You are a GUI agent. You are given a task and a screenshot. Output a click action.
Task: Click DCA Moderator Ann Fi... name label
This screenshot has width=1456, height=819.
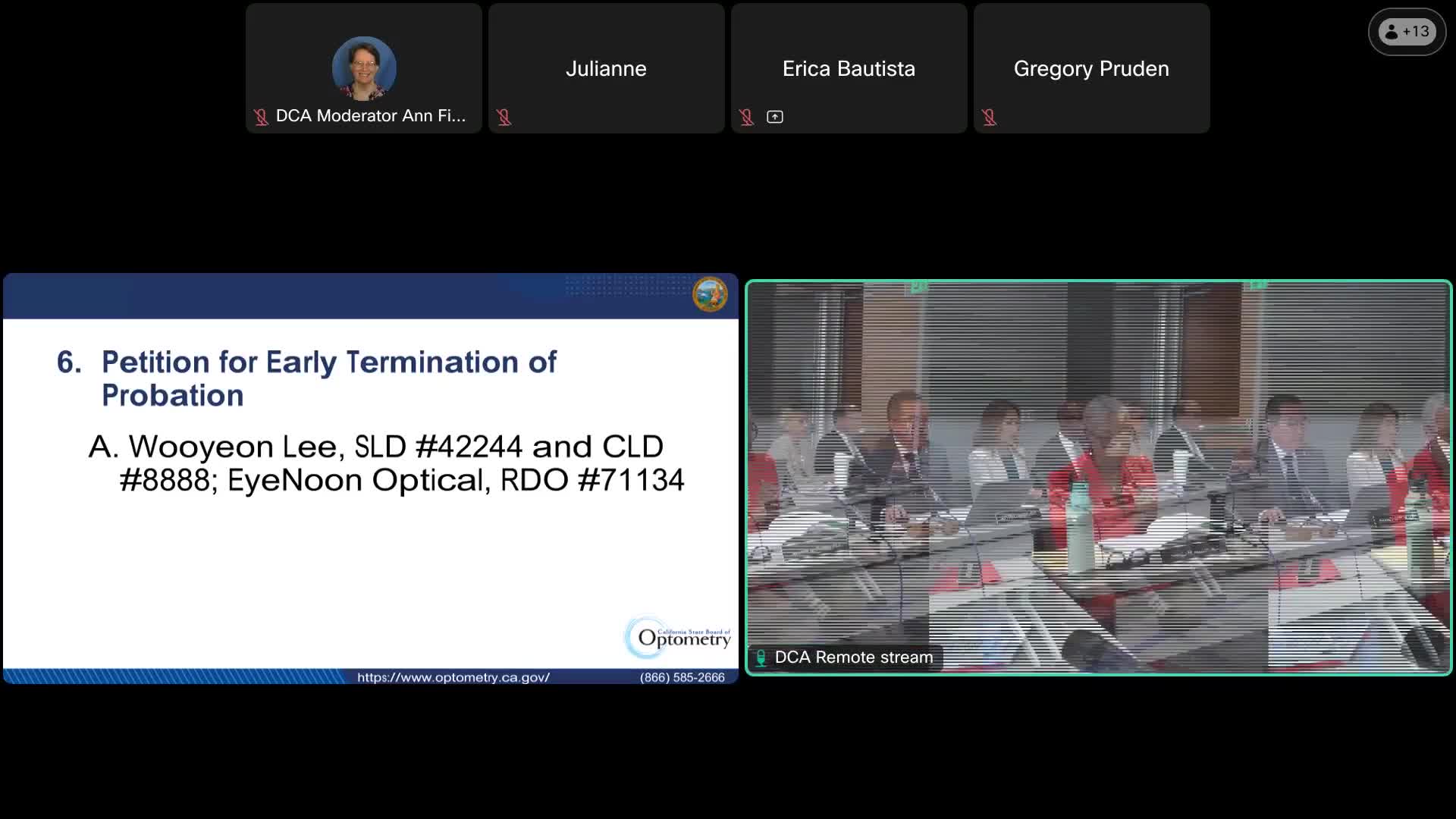tap(370, 116)
